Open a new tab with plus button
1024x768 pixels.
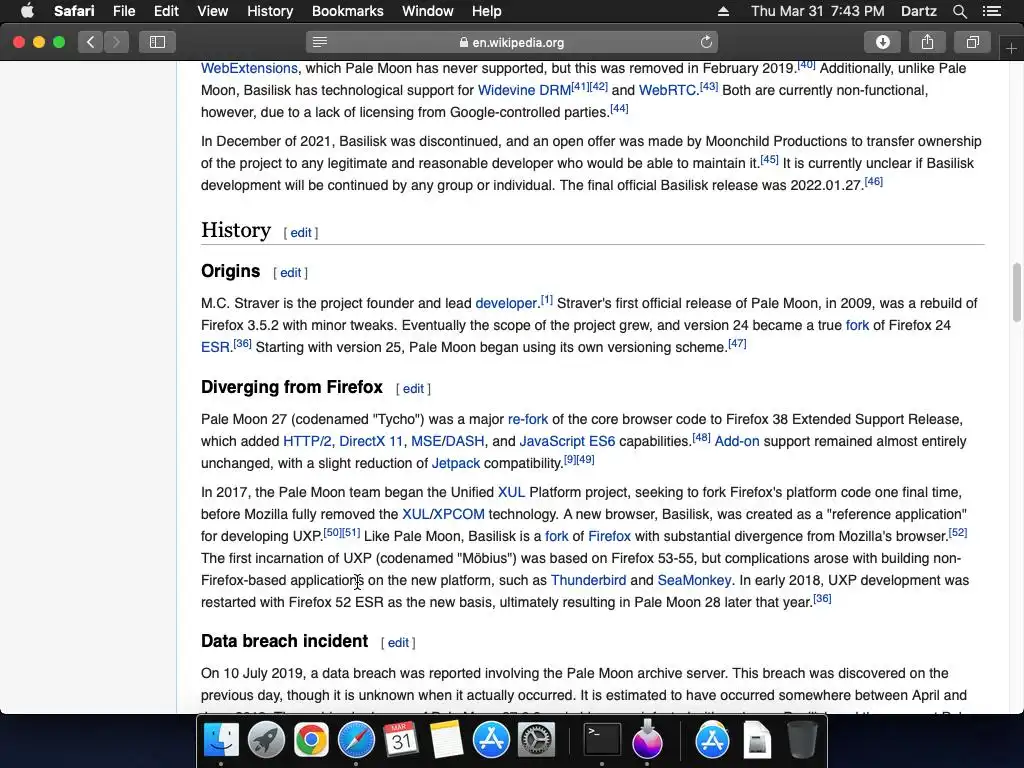(1011, 48)
